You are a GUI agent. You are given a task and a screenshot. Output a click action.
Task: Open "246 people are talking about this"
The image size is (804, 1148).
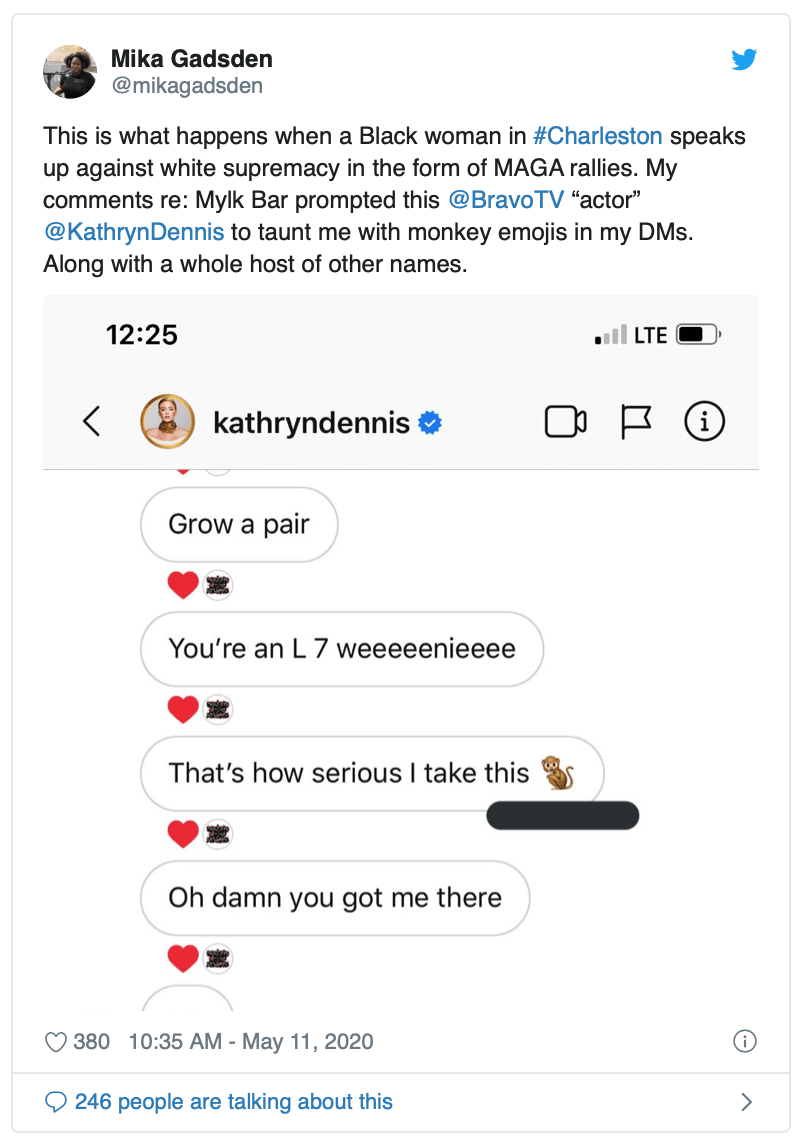[x=233, y=1102]
